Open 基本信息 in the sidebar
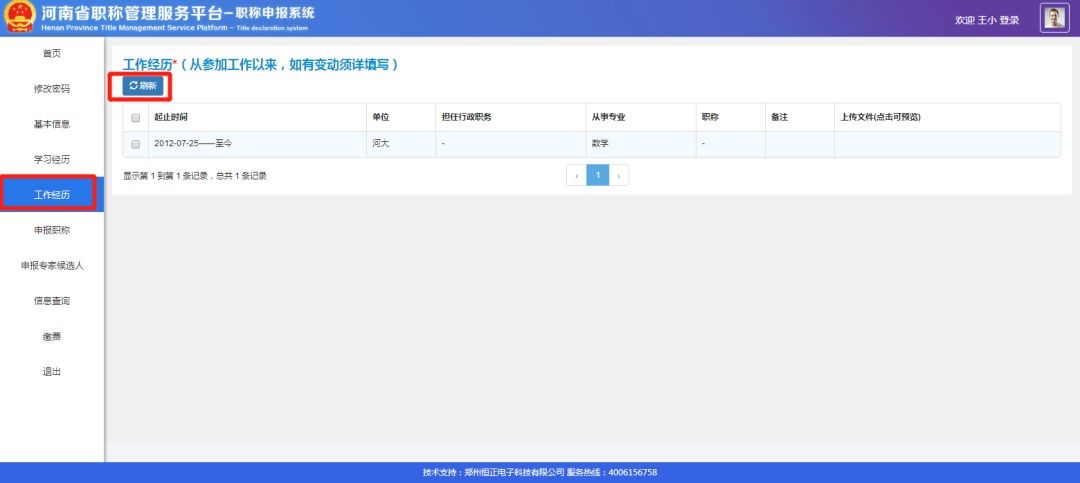 point(52,124)
